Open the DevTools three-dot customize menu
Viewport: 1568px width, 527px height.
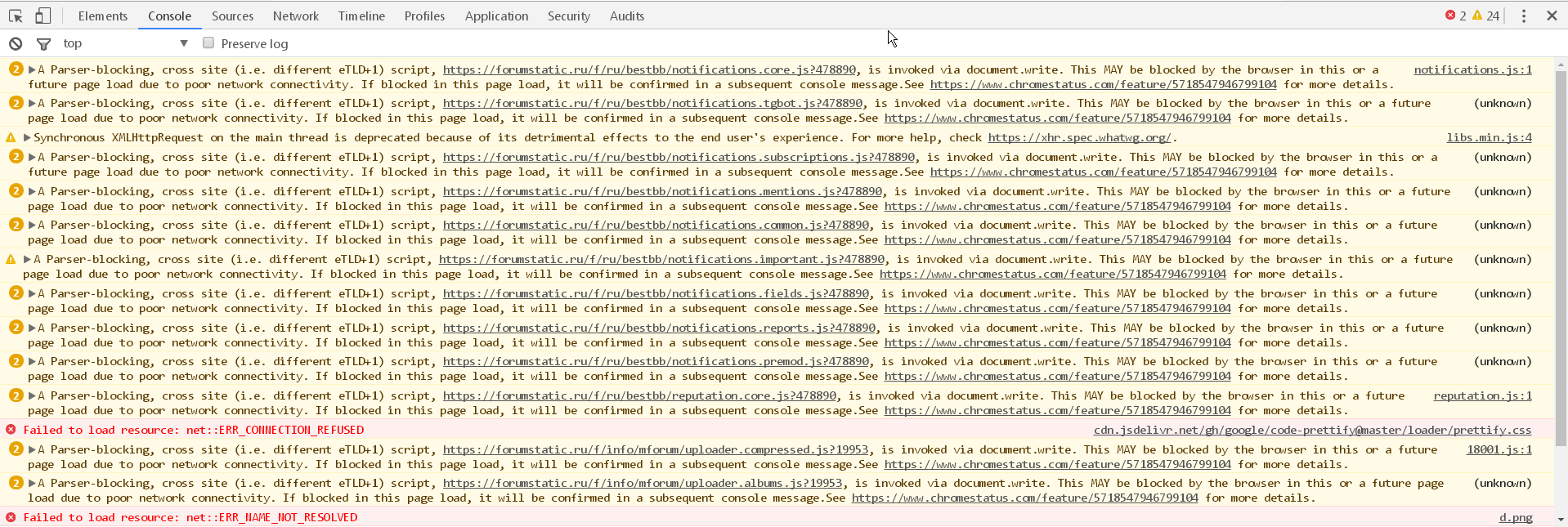click(x=1523, y=16)
